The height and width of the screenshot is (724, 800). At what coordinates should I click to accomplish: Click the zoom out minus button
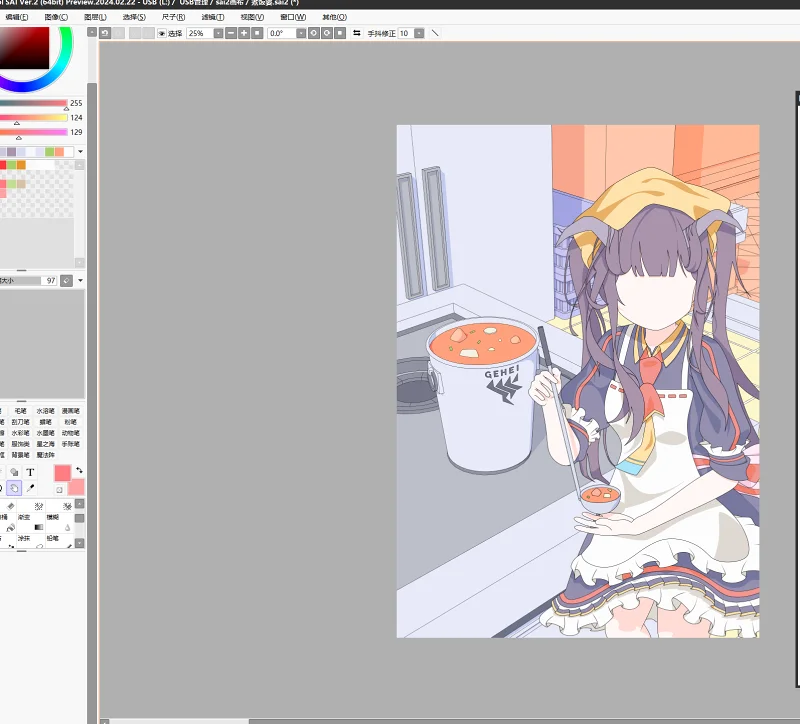coord(231,33)
